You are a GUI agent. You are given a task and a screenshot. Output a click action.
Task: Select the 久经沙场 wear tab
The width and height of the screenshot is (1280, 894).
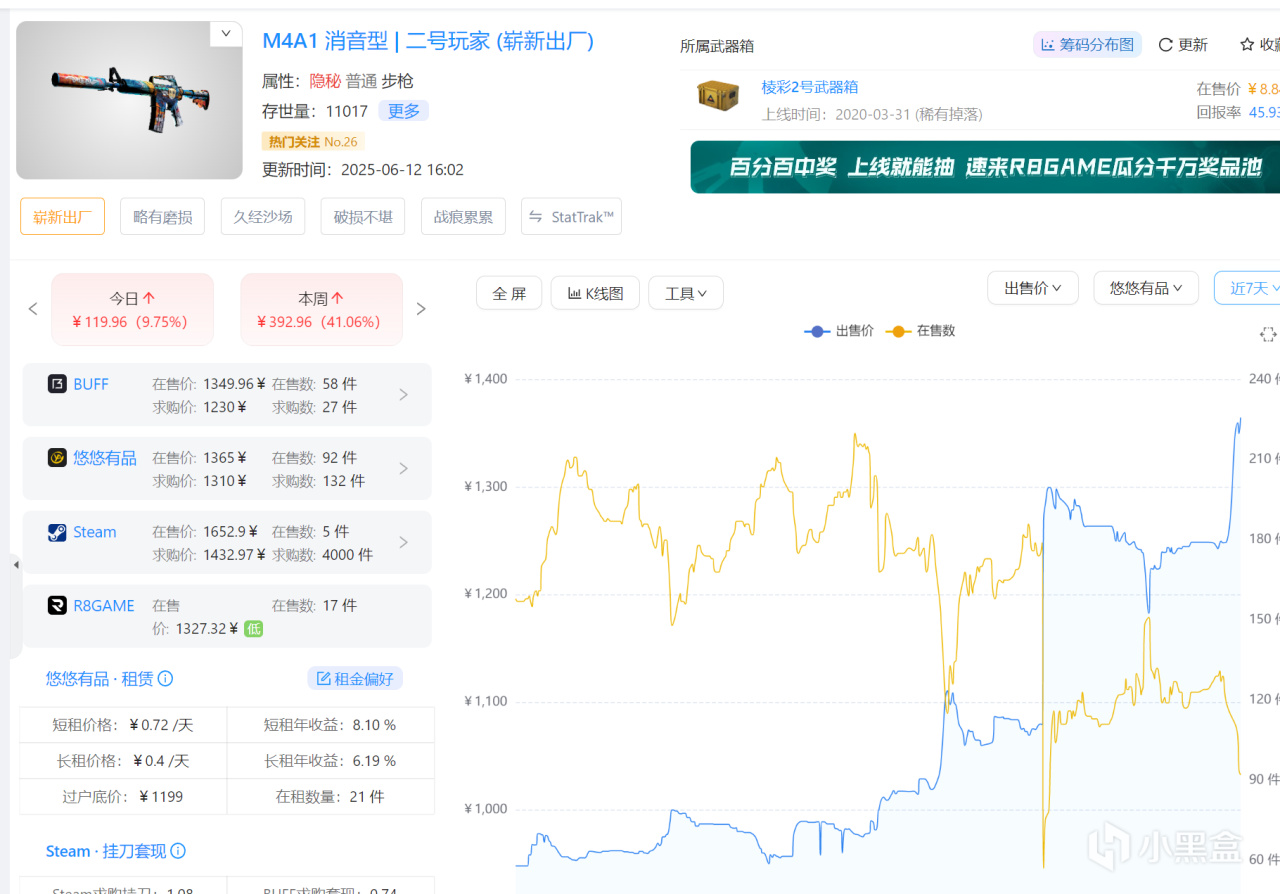tap(263, 216)
